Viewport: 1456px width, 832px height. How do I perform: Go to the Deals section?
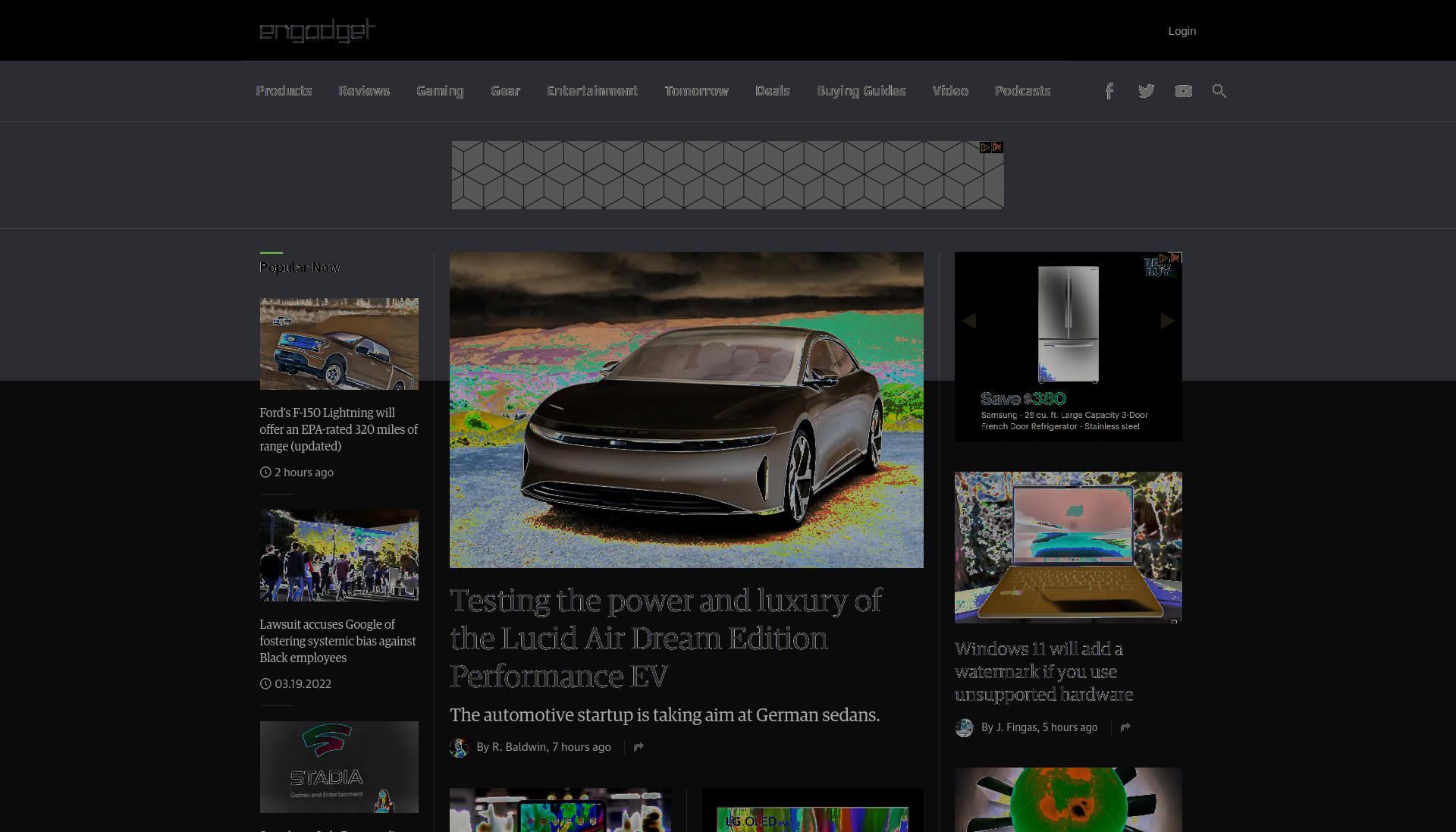(x=772, y=91)
